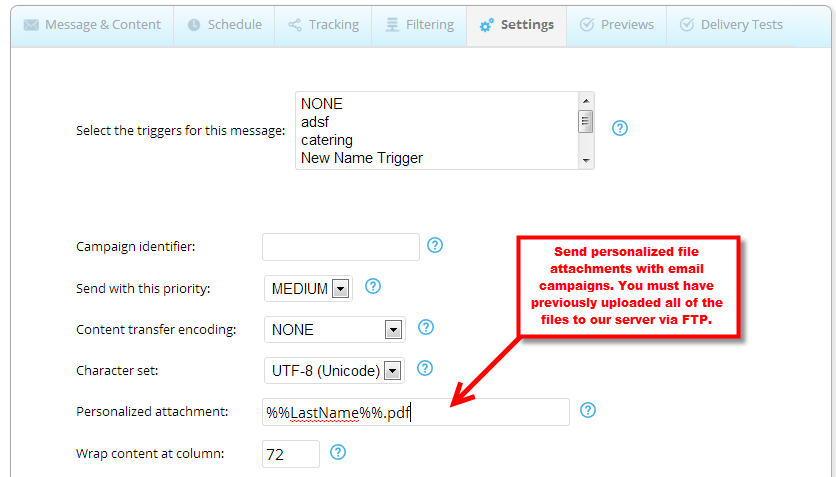Select 'New Name Trigger' in triggers list
Image resolution: width=836 pixels, height=477 pixels.
[x=362, y=158]
